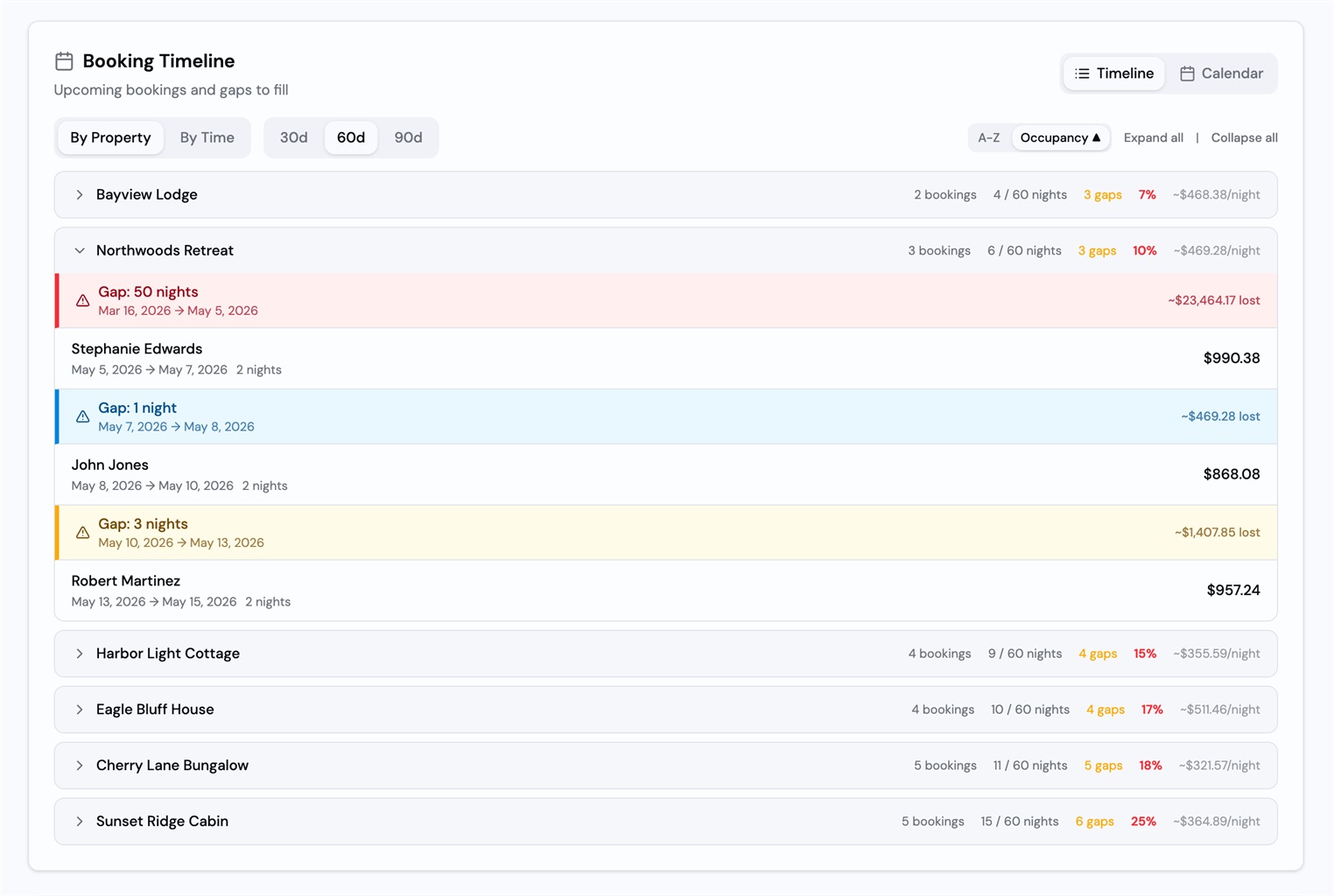Collapse the Northwoods Retreat section
The height and width of the screenshot is (896, 1334).
[80, 250]
